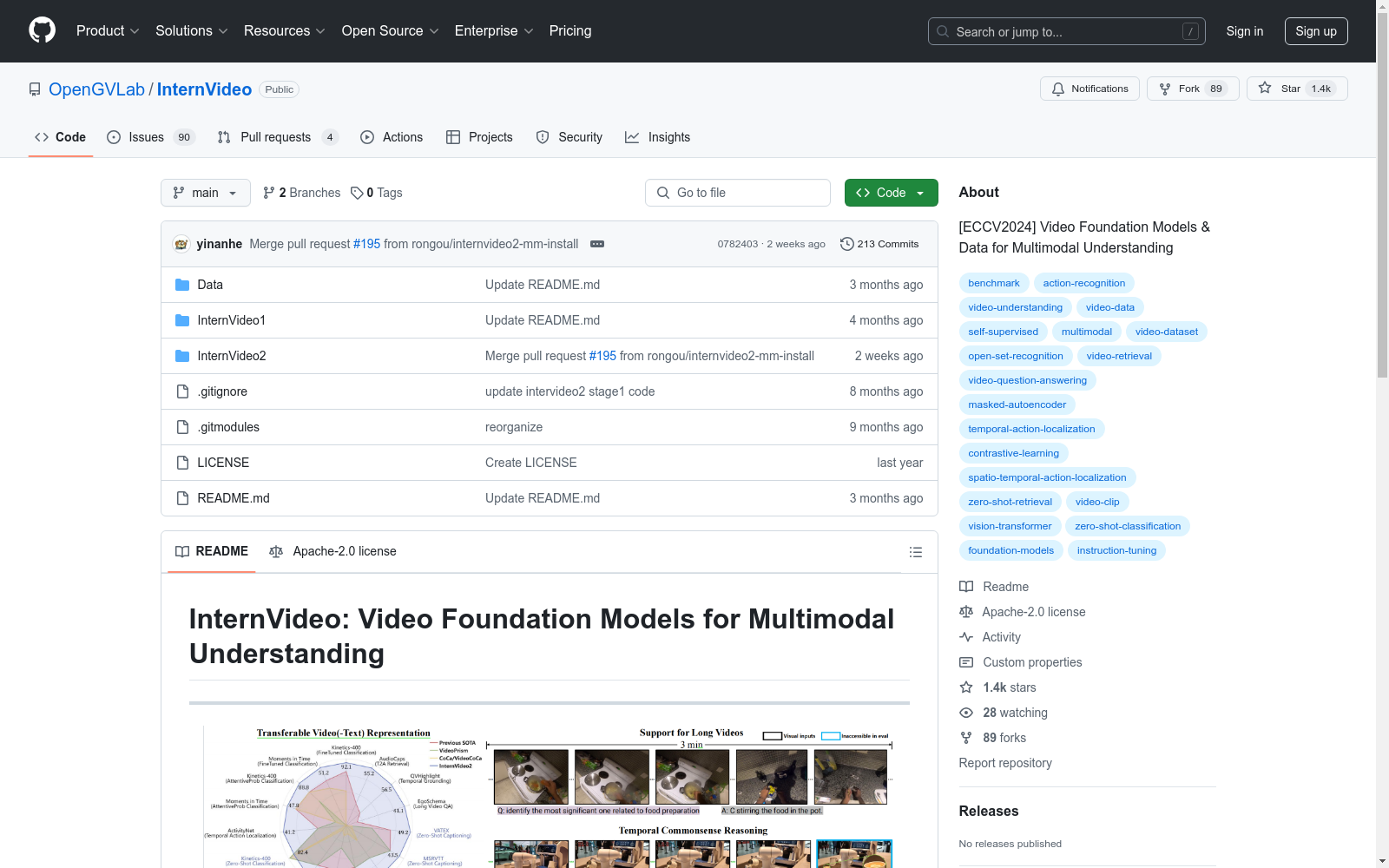Viewport: 1389px width, 868px height.
Task: Switch to the Code tab
Action: (x=60, y=137)
